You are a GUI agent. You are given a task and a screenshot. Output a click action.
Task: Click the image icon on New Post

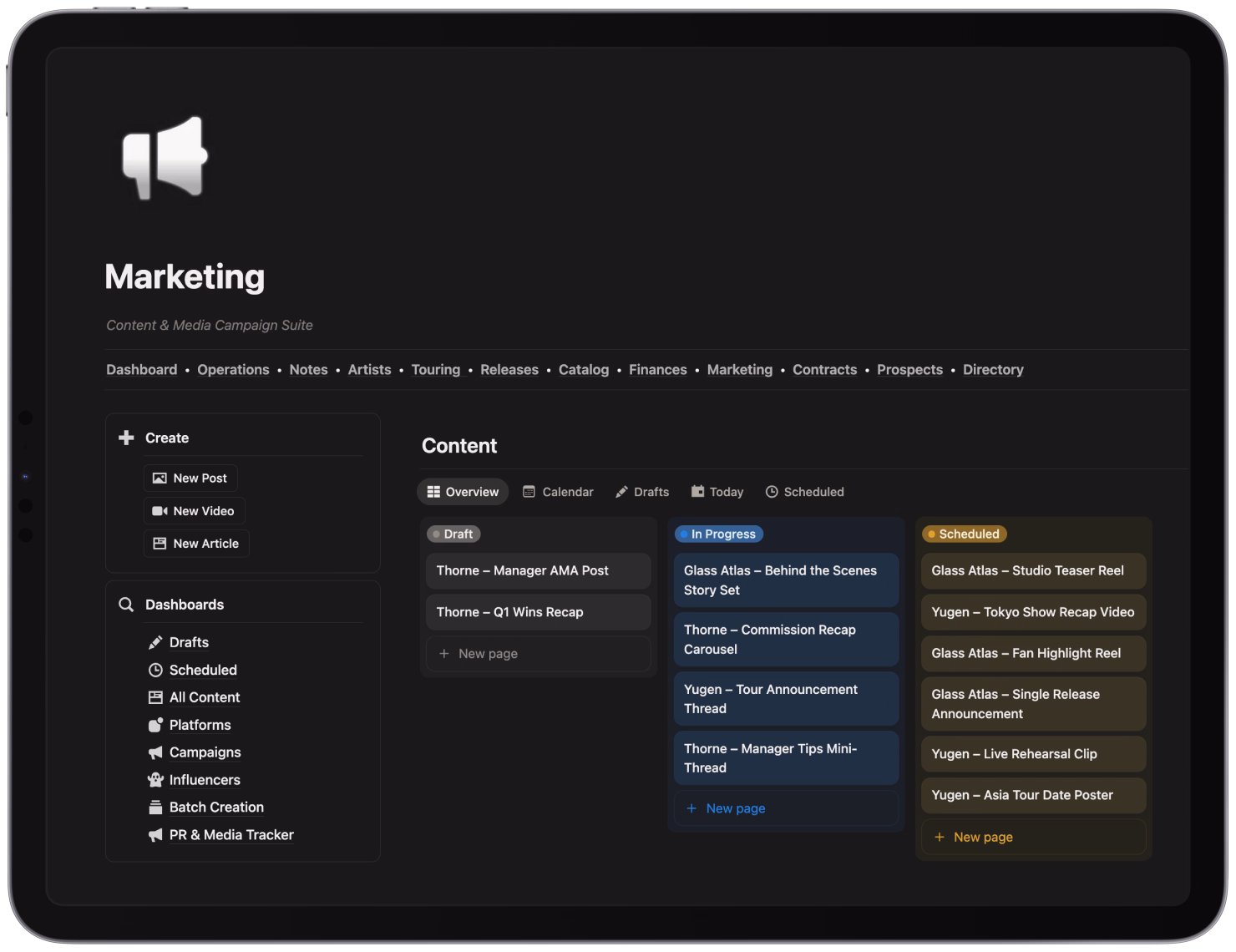(160, 479)
